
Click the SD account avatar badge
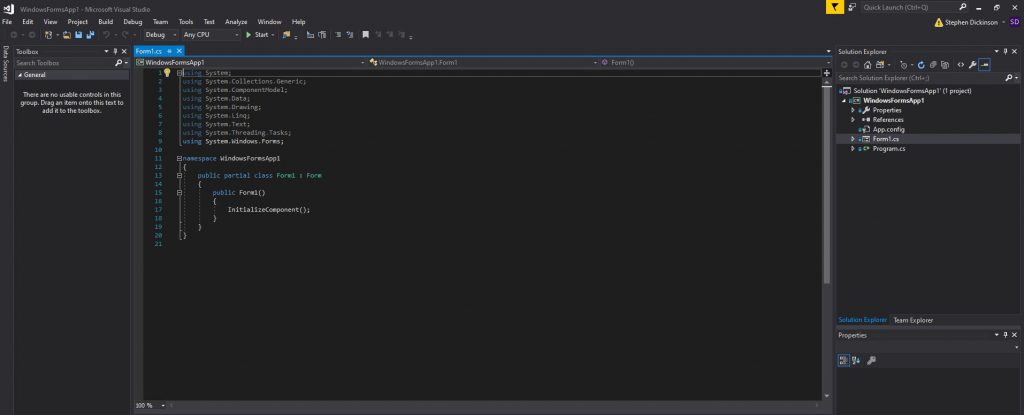1014,22
